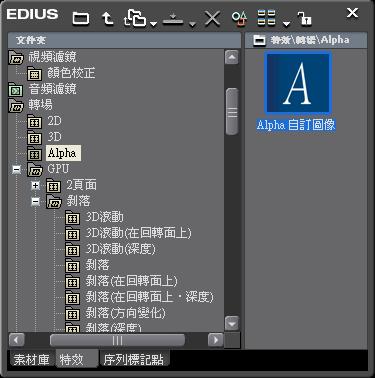Change the view mode icon
Image resolution: width=375 pixels, height=378 pixels.
coord(266,18)
